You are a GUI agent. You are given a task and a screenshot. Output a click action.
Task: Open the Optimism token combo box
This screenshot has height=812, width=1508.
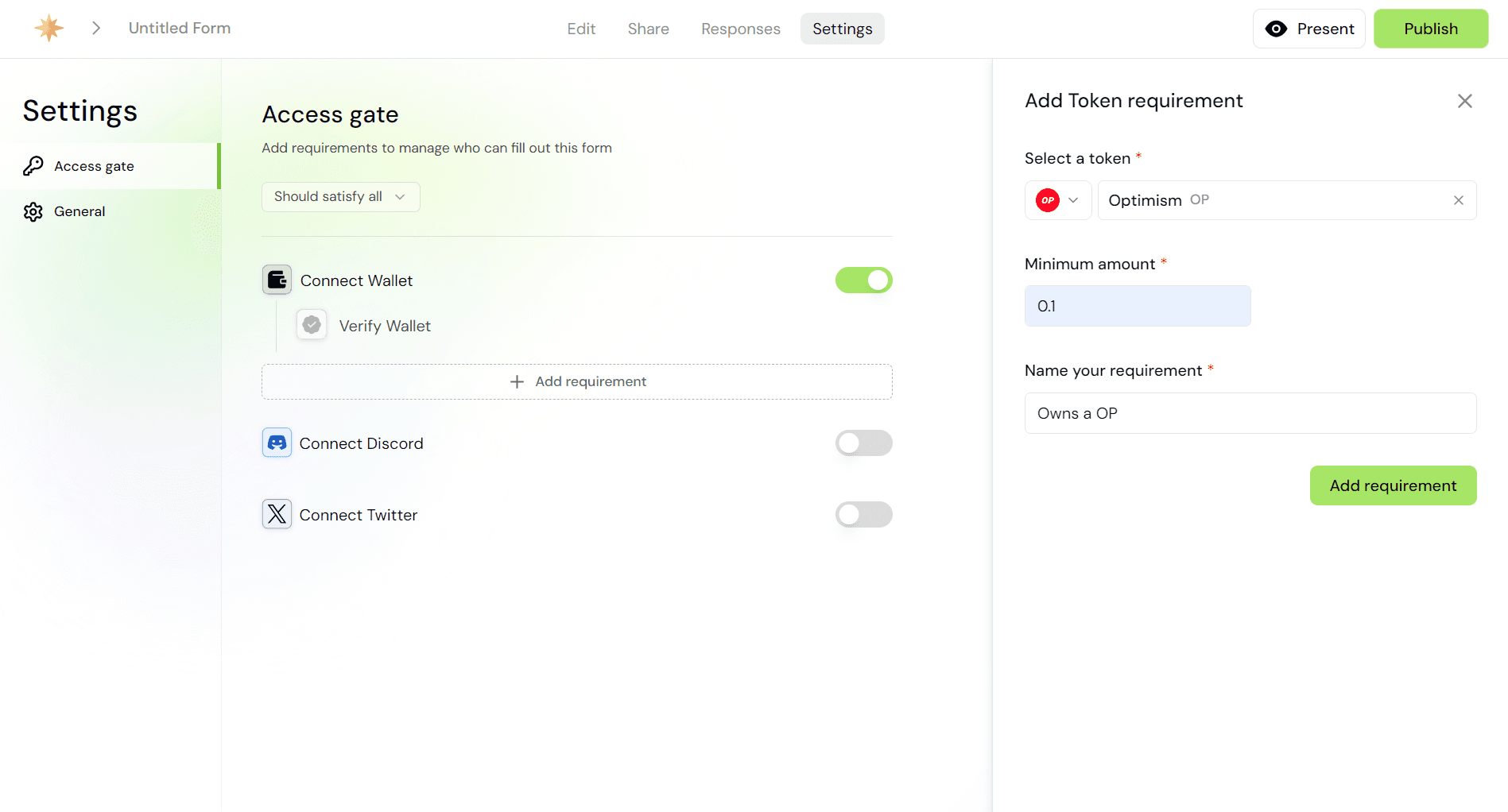(x=1287, y=200)
